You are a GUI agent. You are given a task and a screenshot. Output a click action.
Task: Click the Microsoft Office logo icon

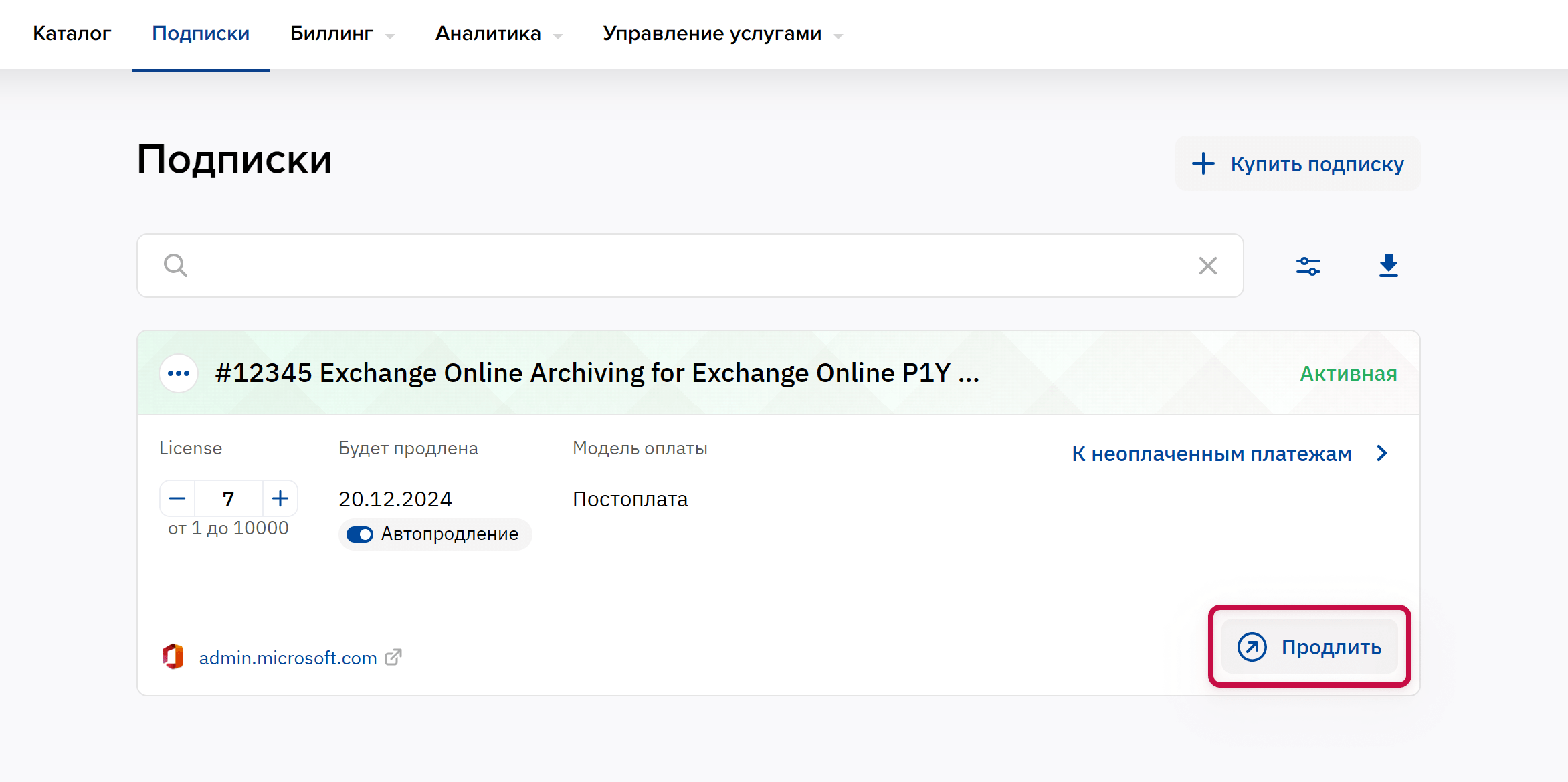[x=173, y=657]
